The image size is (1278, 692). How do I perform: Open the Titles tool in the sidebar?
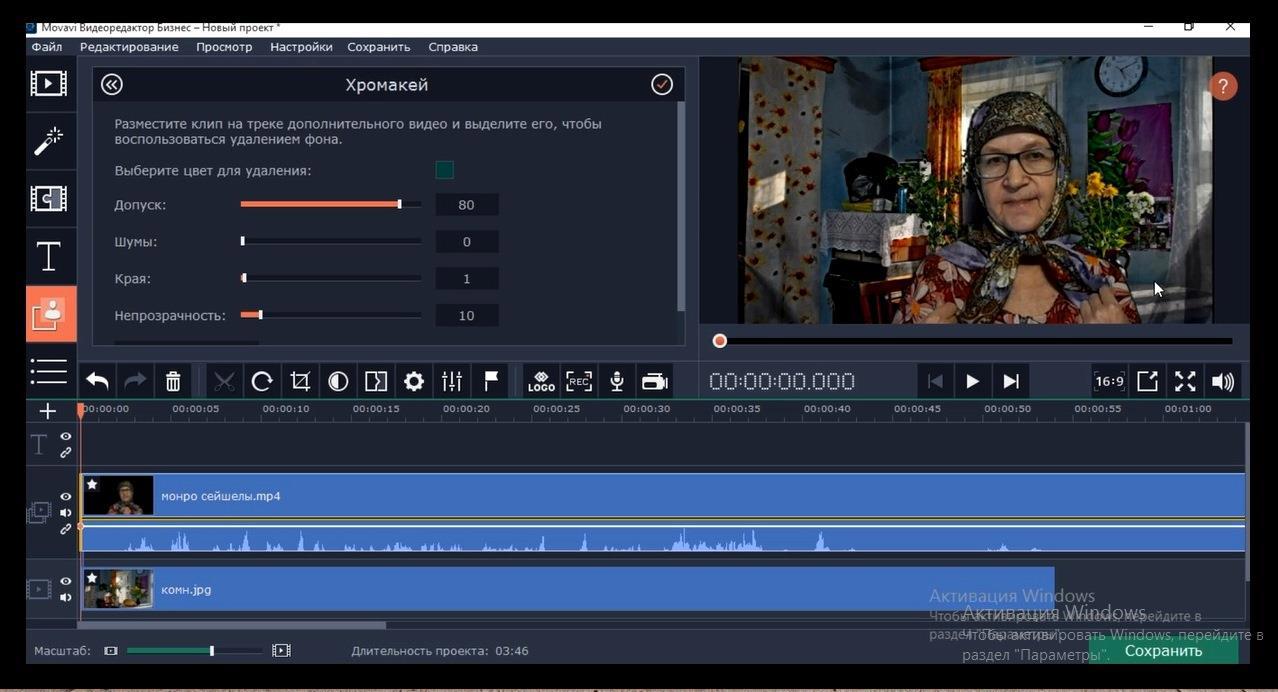[48, 256]
